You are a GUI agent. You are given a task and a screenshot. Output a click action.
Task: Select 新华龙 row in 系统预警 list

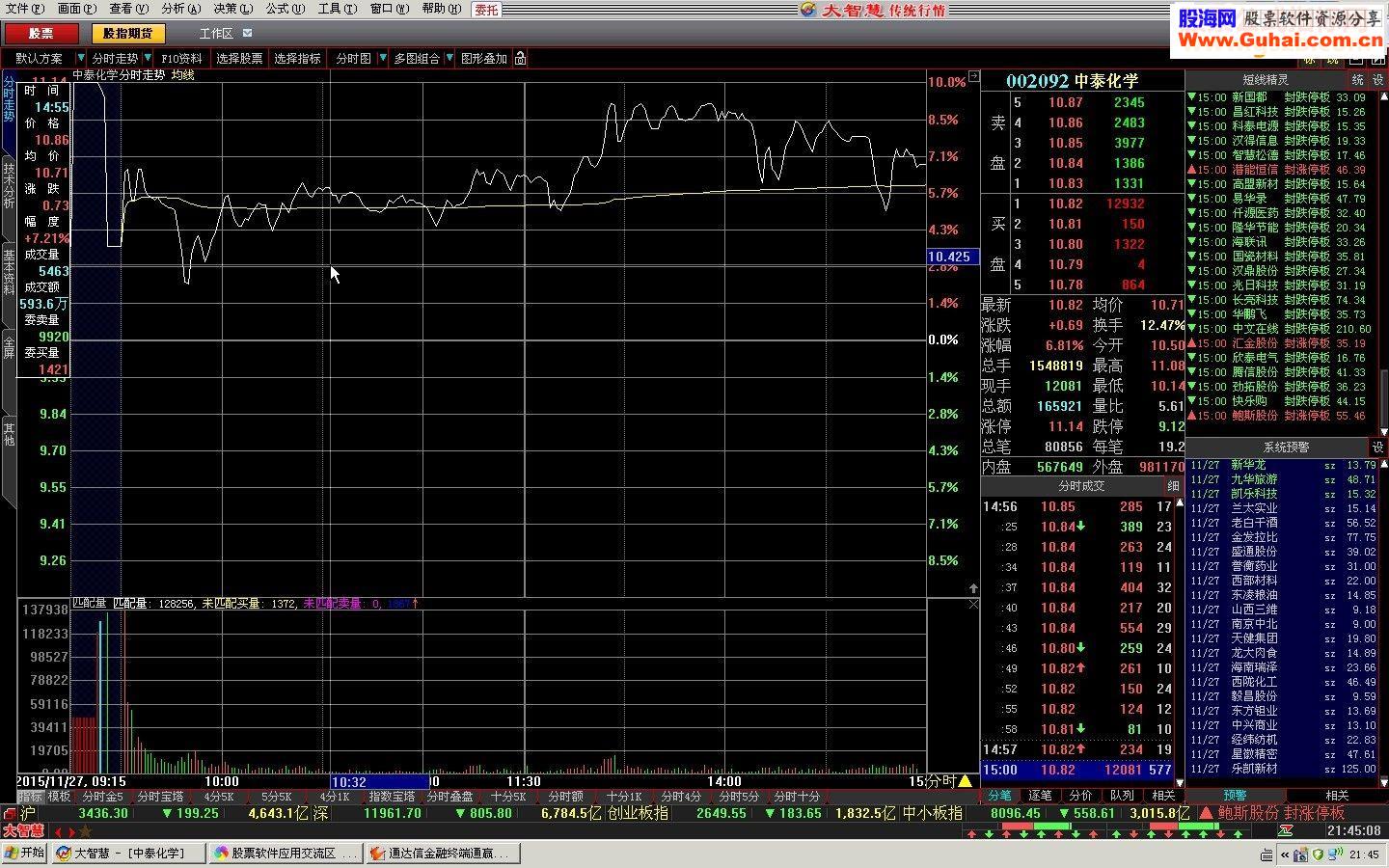coord(1283,465)
